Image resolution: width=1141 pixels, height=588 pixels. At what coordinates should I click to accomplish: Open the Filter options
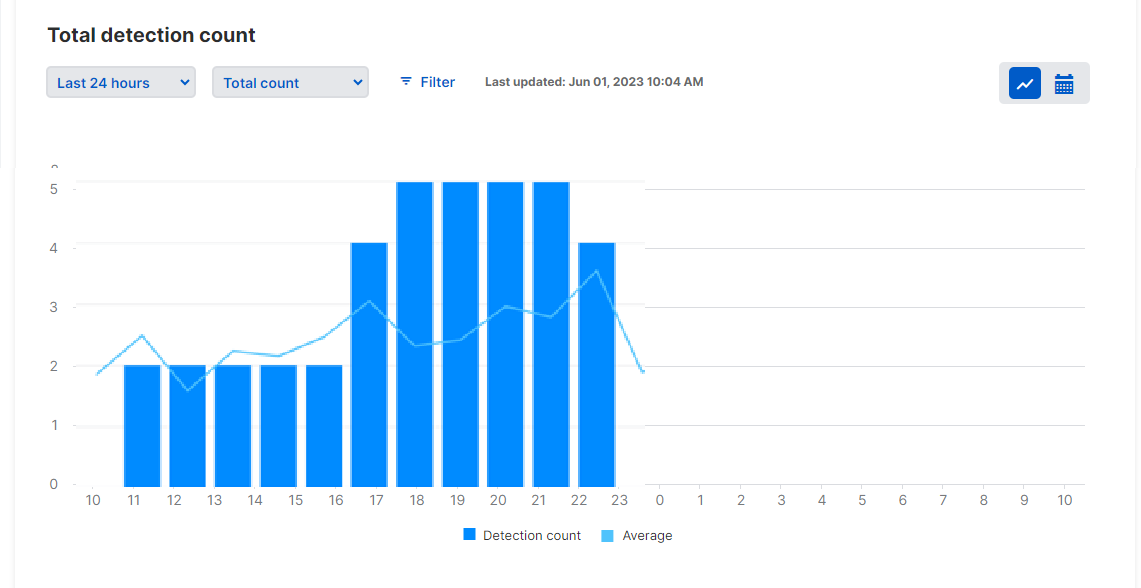click(427, 82)
